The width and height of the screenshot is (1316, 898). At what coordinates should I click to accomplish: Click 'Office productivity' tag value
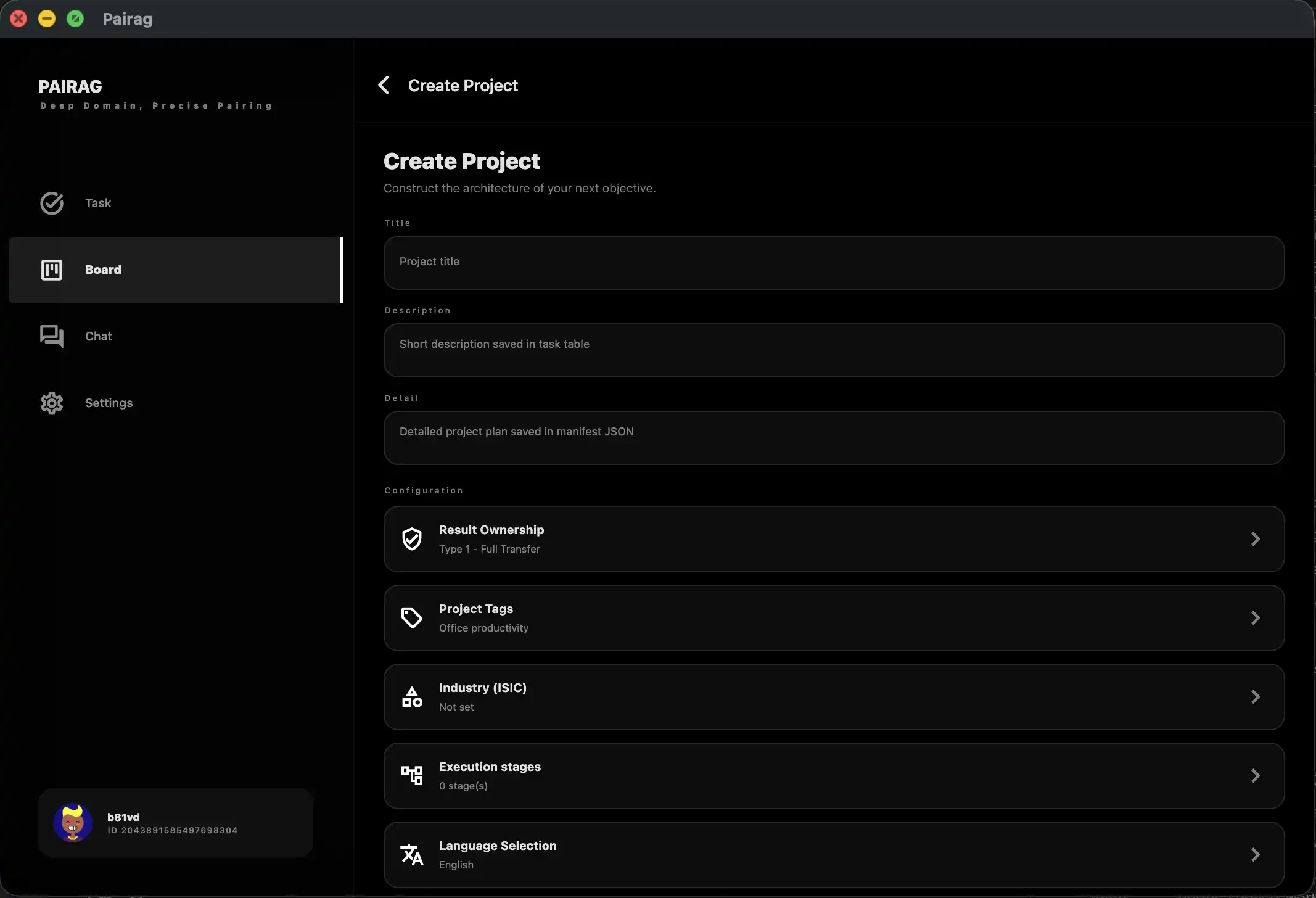[484, 628]
